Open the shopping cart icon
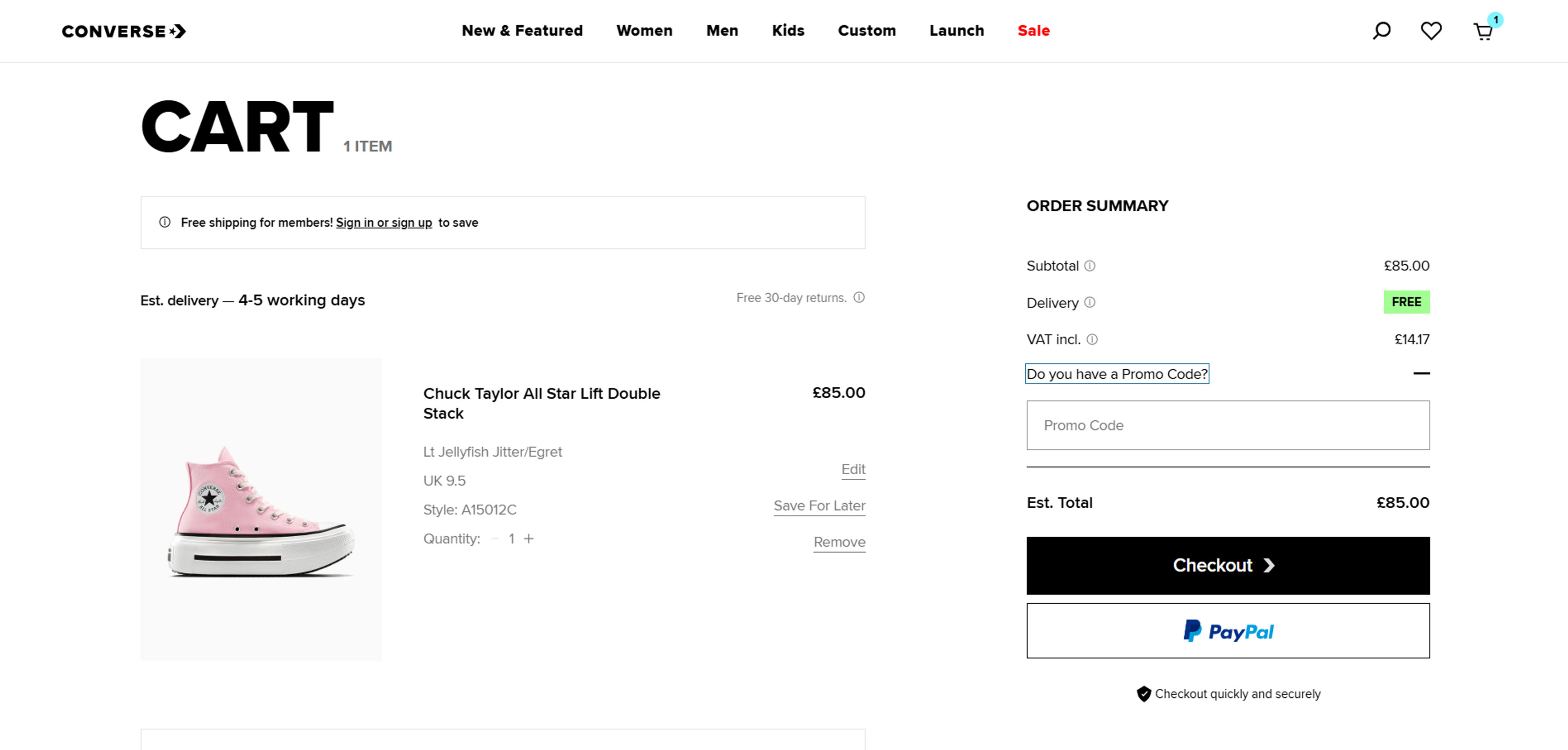The image size is (1568, 750). tap(1483, 31)
